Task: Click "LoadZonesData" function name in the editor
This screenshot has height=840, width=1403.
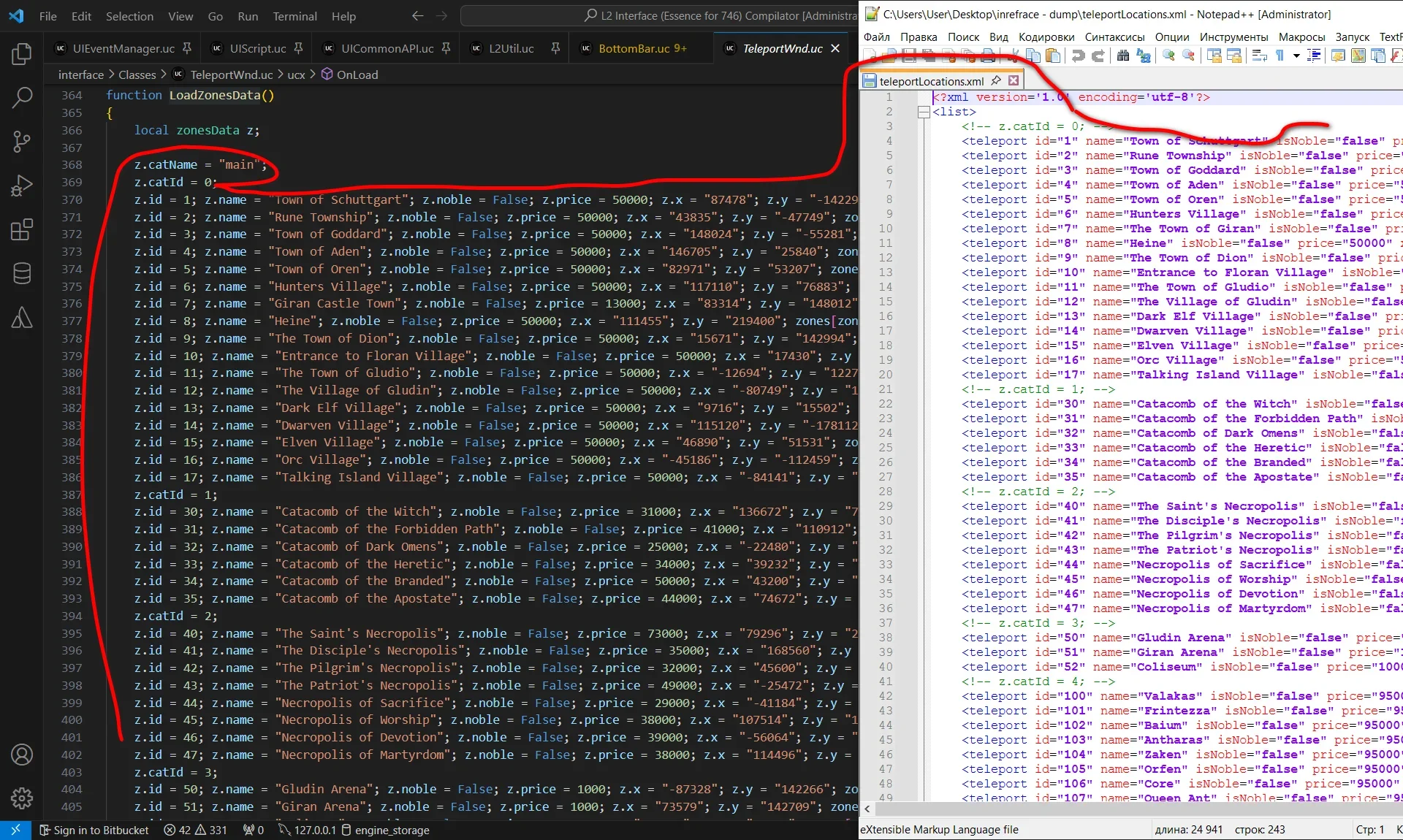Action: 215,95
